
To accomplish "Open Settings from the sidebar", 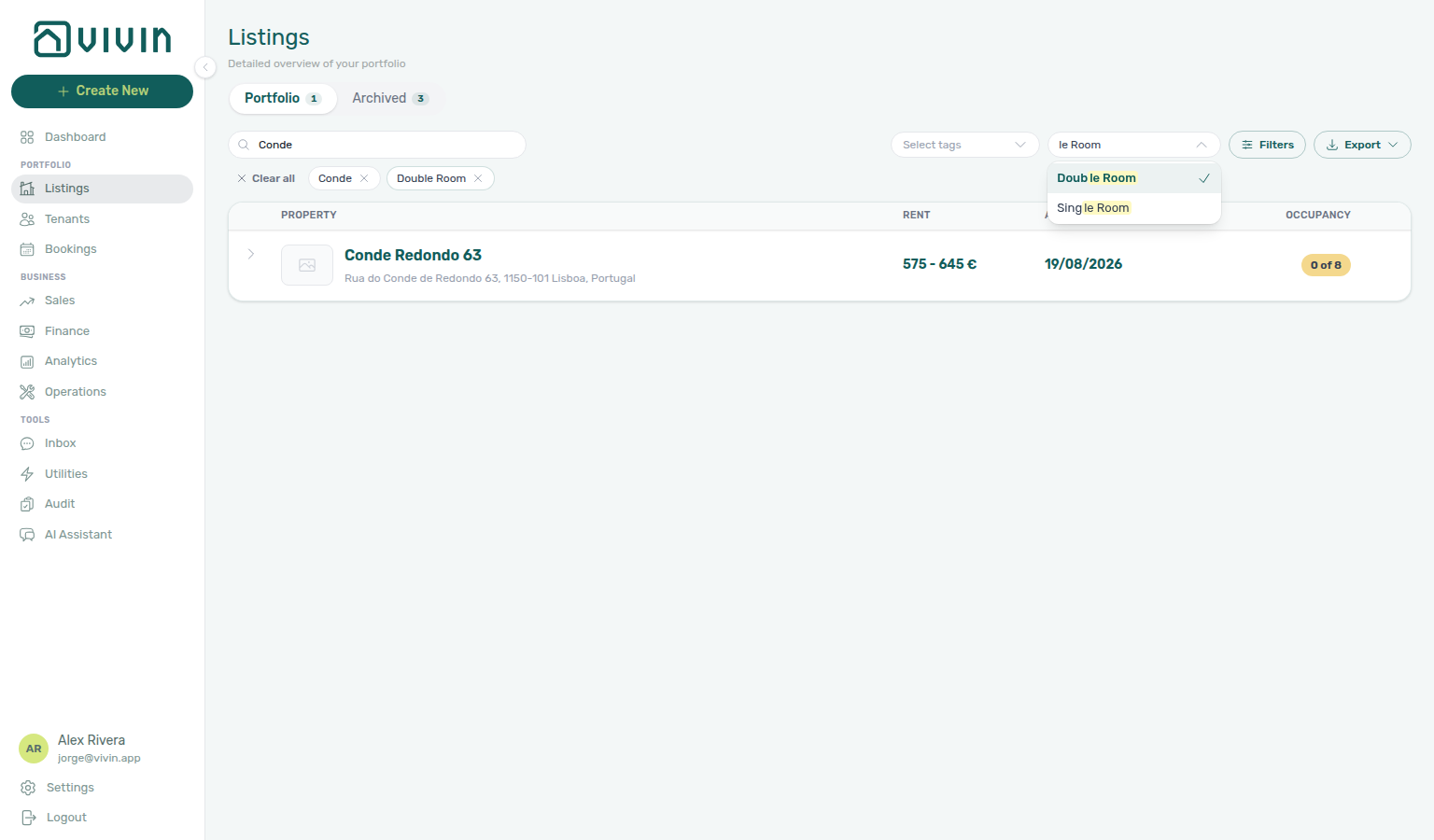I will point(102,788).
